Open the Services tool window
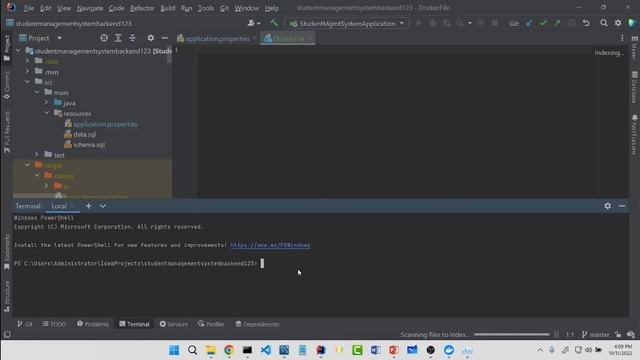 tap(174, 324)
